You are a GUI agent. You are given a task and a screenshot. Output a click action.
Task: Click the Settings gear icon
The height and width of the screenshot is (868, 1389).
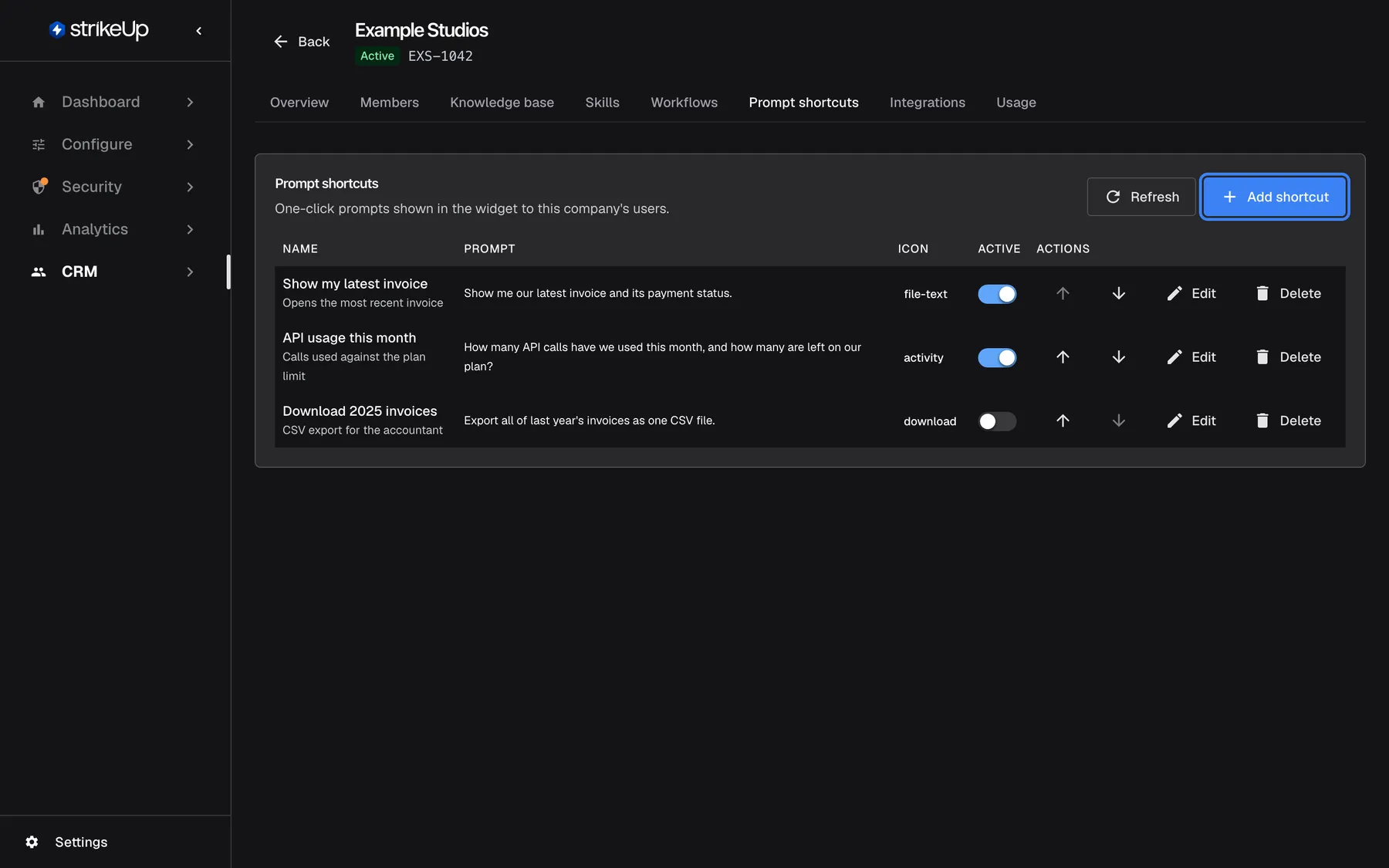(x=32, y=842)
